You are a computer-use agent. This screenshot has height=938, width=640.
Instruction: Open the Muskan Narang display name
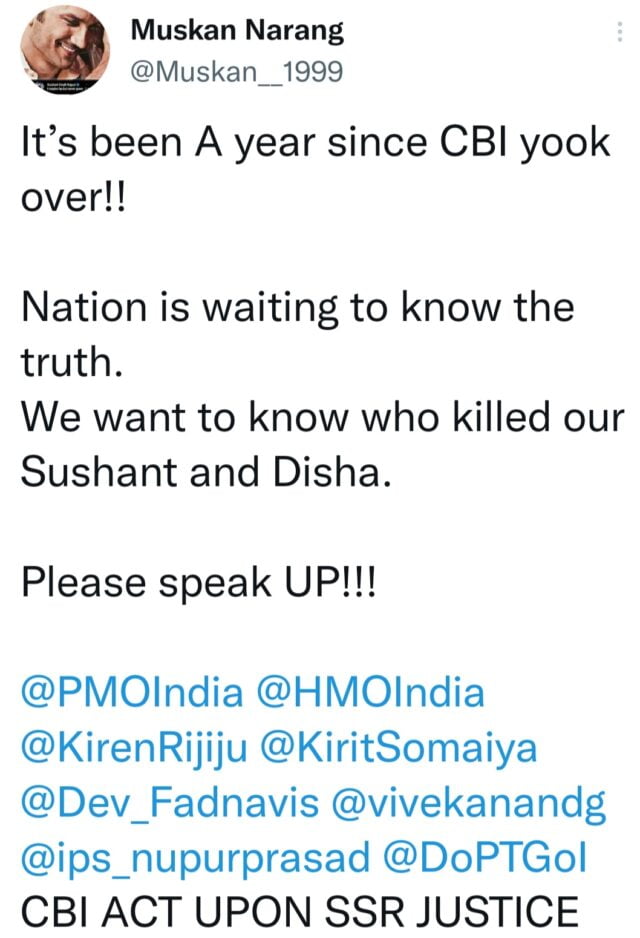[238, 32]
